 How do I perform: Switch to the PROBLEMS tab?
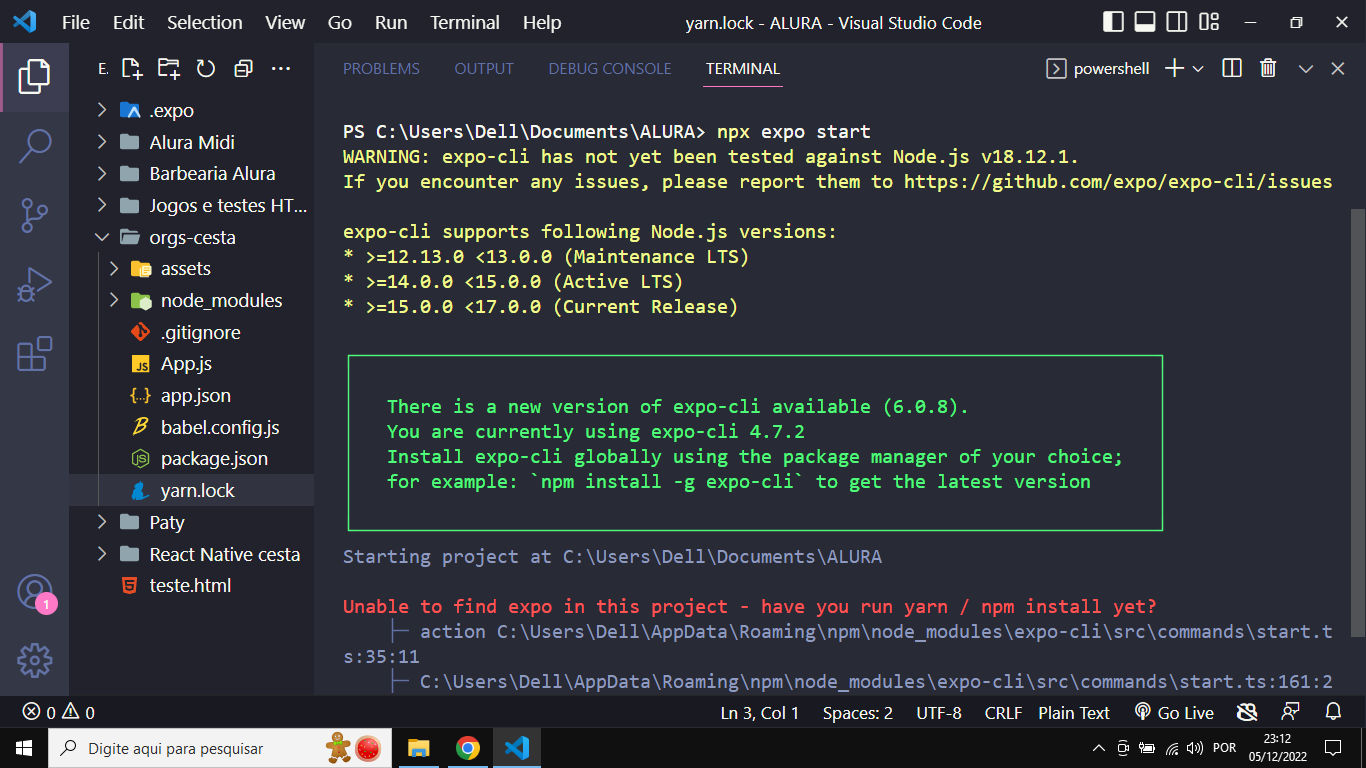(381, 68)
